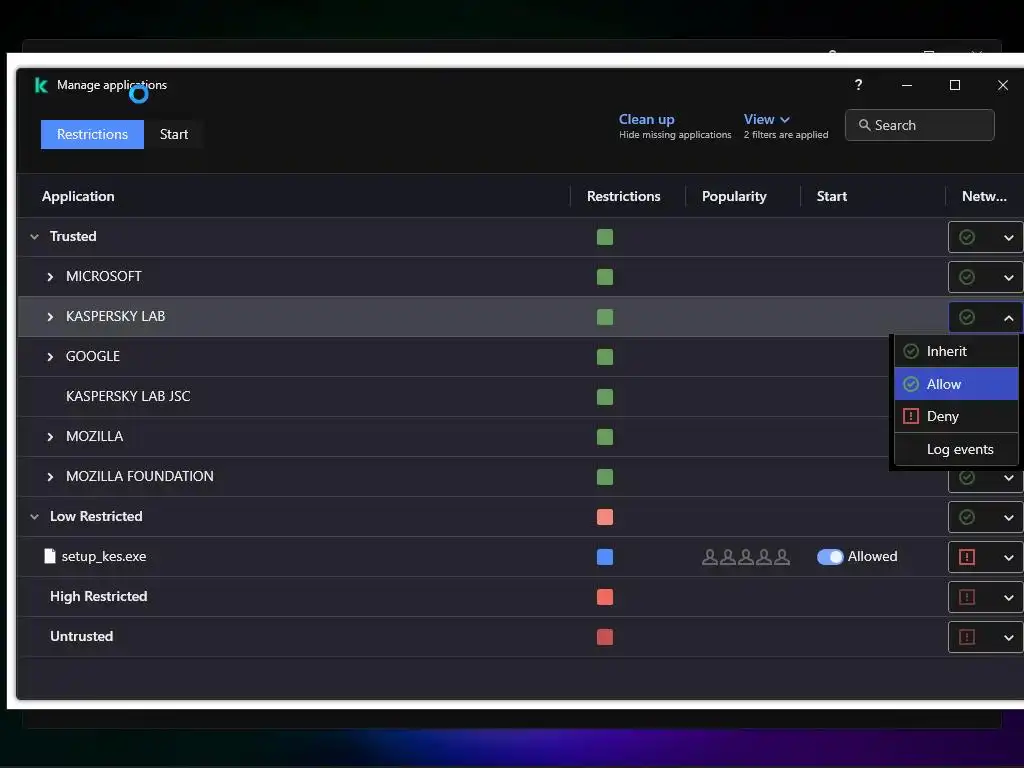Image resolution: width=1024 pixels, height=768 pixels.
Task: Expand the MICROSOFT vendor group
Action: click(x=50, y=277)
